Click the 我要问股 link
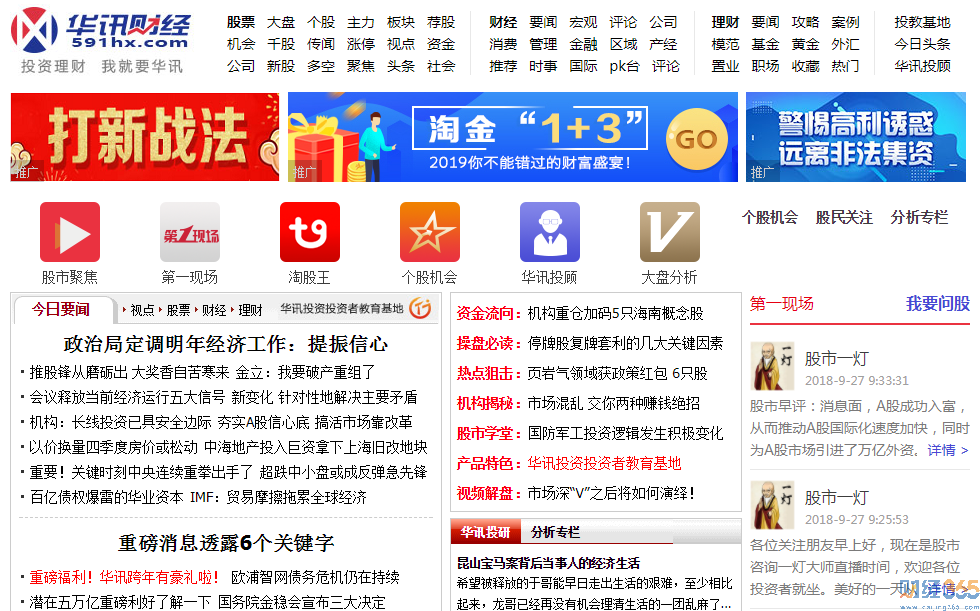 coord(938,304)
